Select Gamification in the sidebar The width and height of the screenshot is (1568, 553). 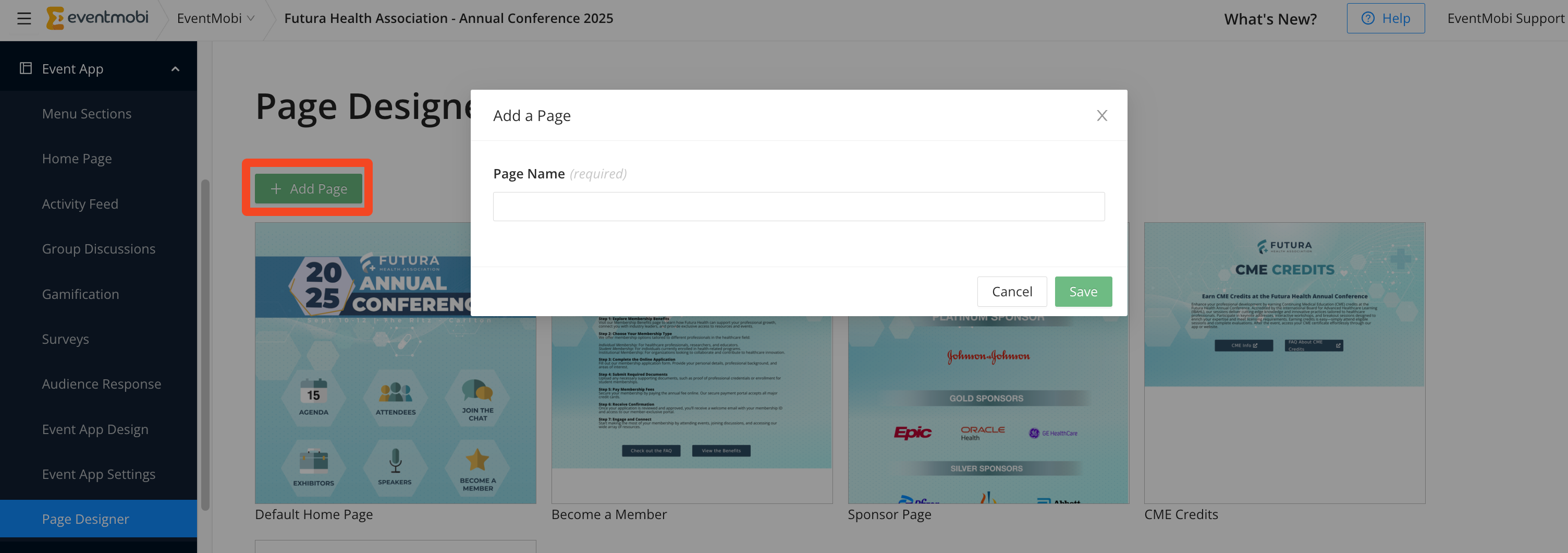(x=80, y=294)
